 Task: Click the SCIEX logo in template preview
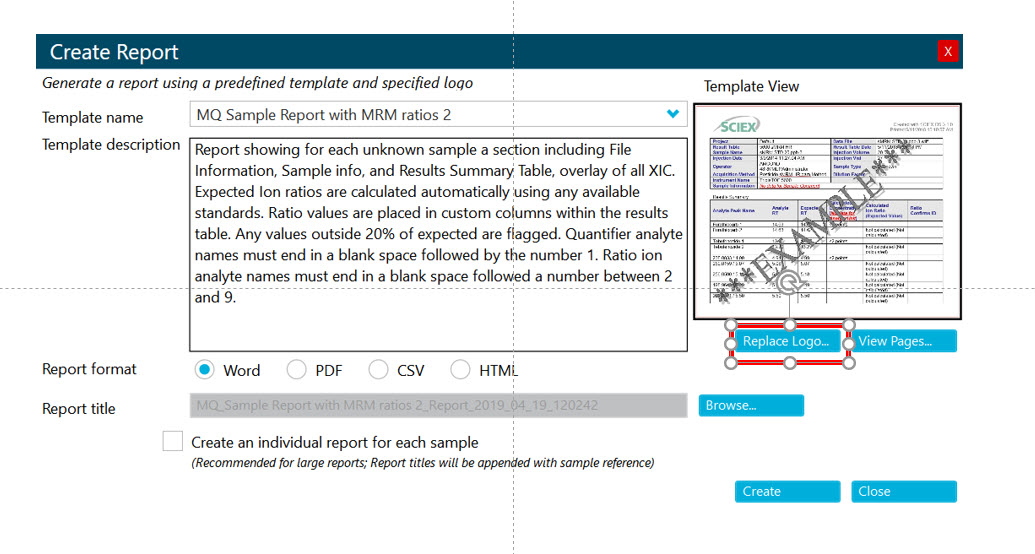coord(737,125)
